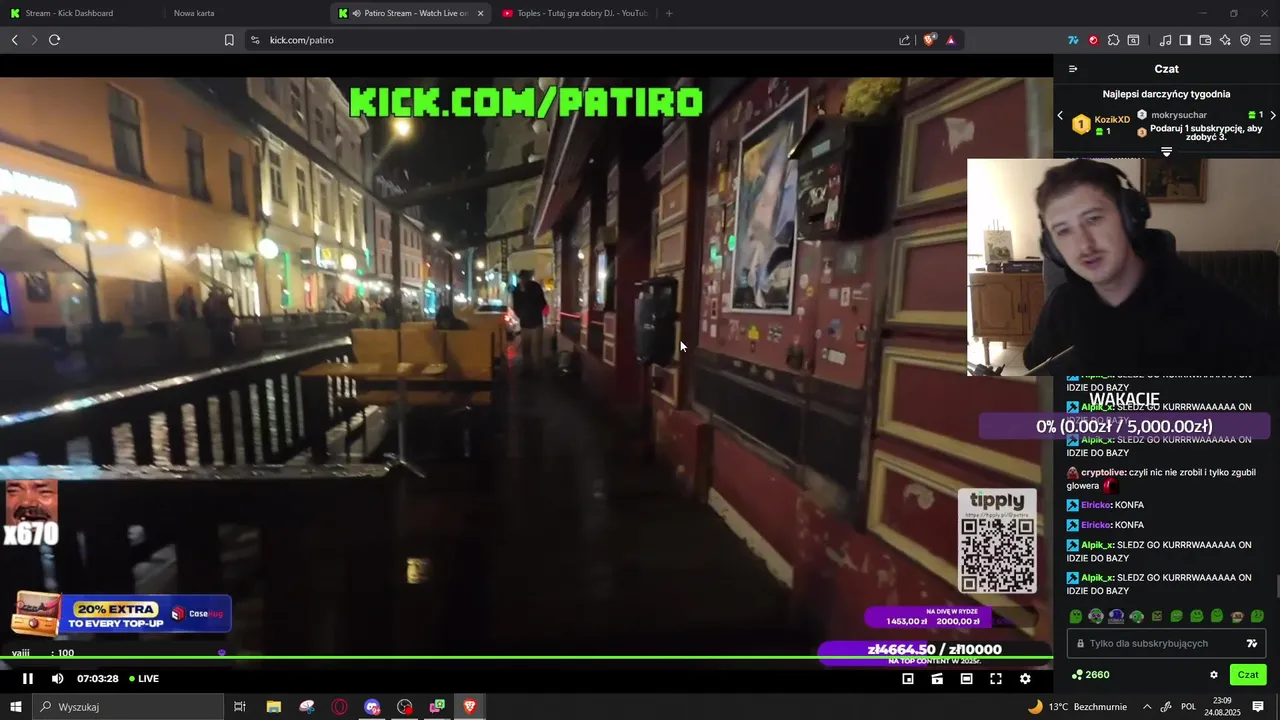This screenshot has height=720, width=1280.
Task: Switch to Patiro Stream tab
Action: 411,13
